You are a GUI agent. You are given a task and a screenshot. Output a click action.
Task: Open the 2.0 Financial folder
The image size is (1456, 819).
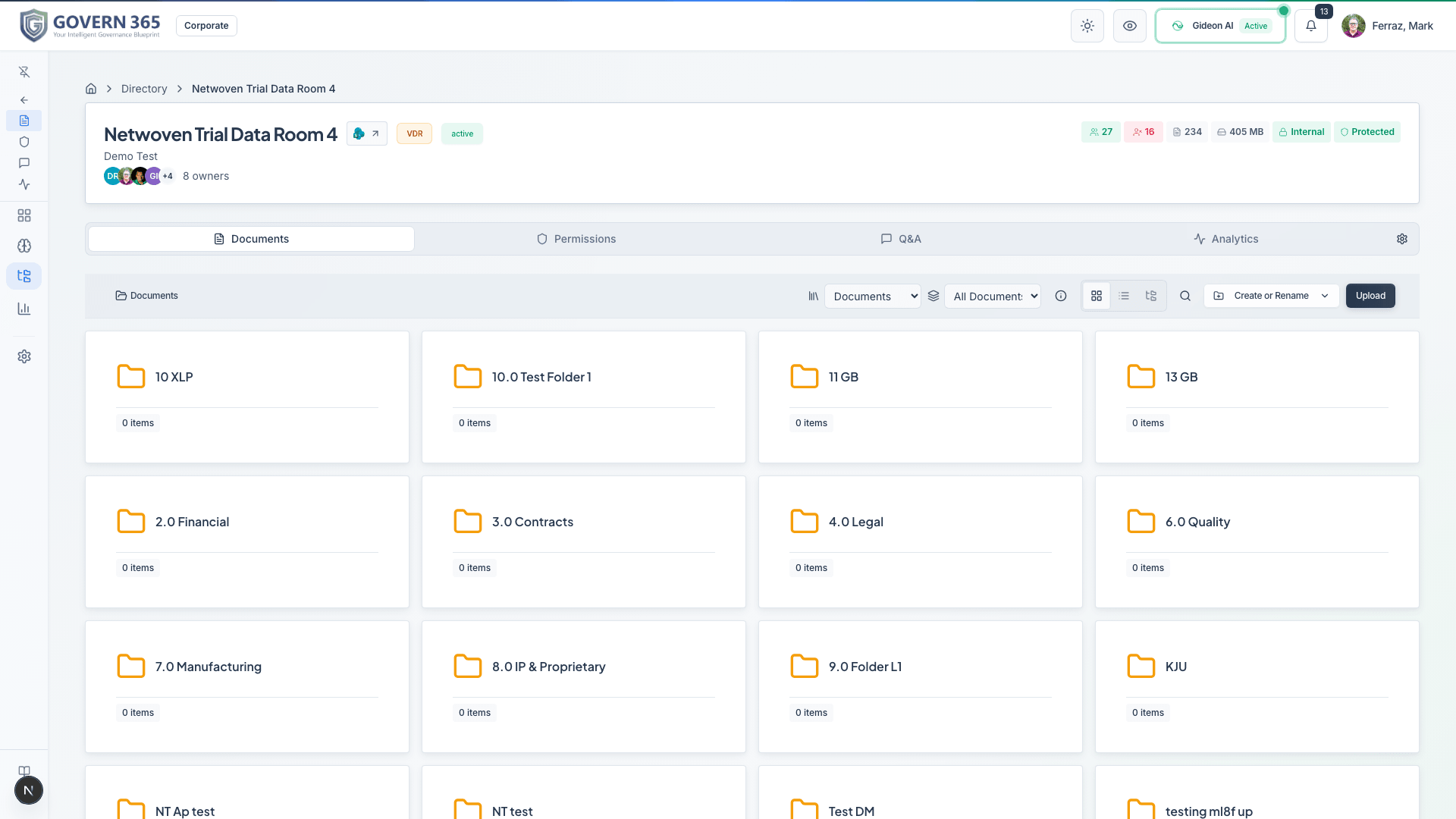[247, 541]
